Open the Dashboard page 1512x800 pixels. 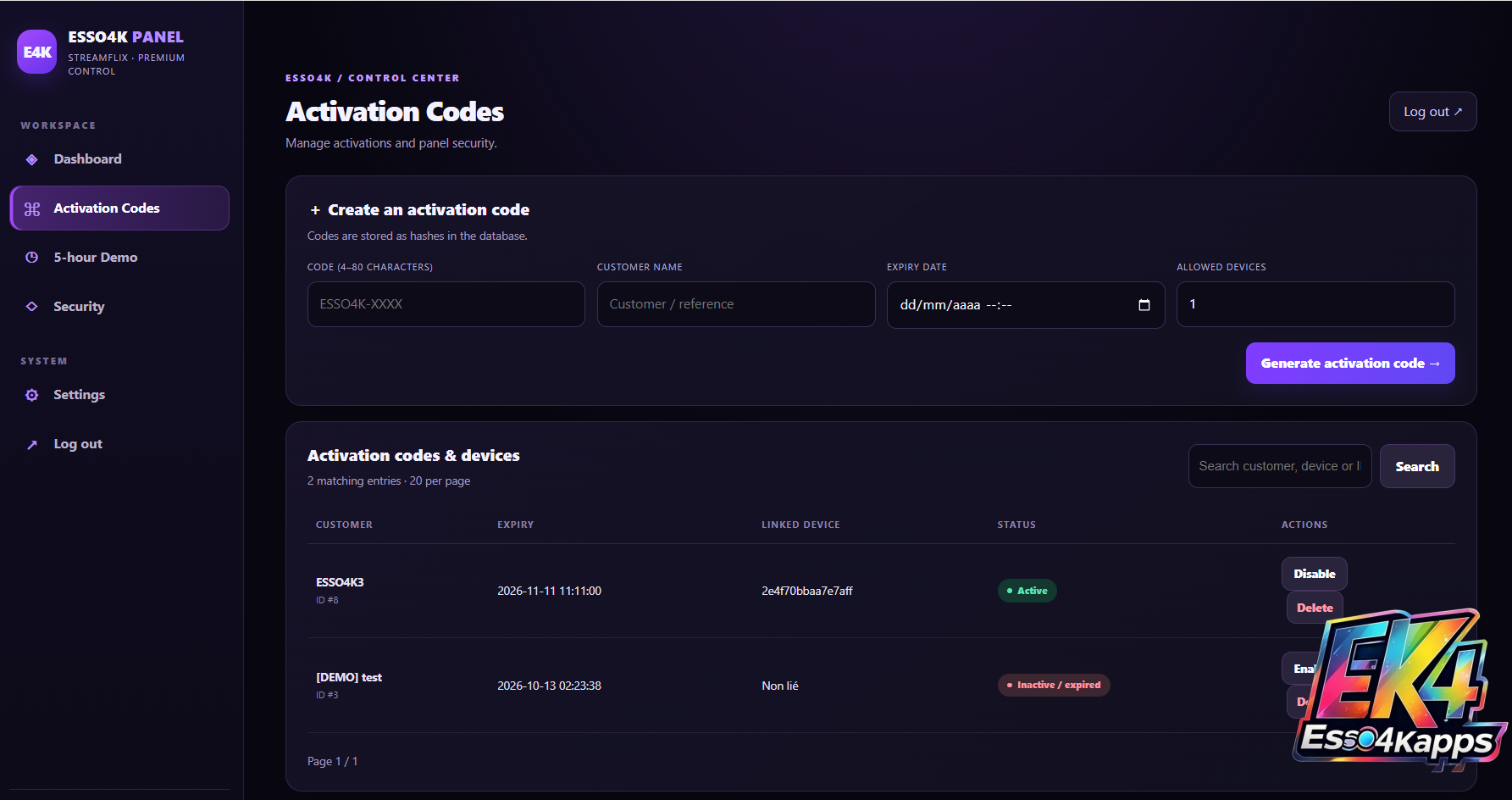(119, 159)
